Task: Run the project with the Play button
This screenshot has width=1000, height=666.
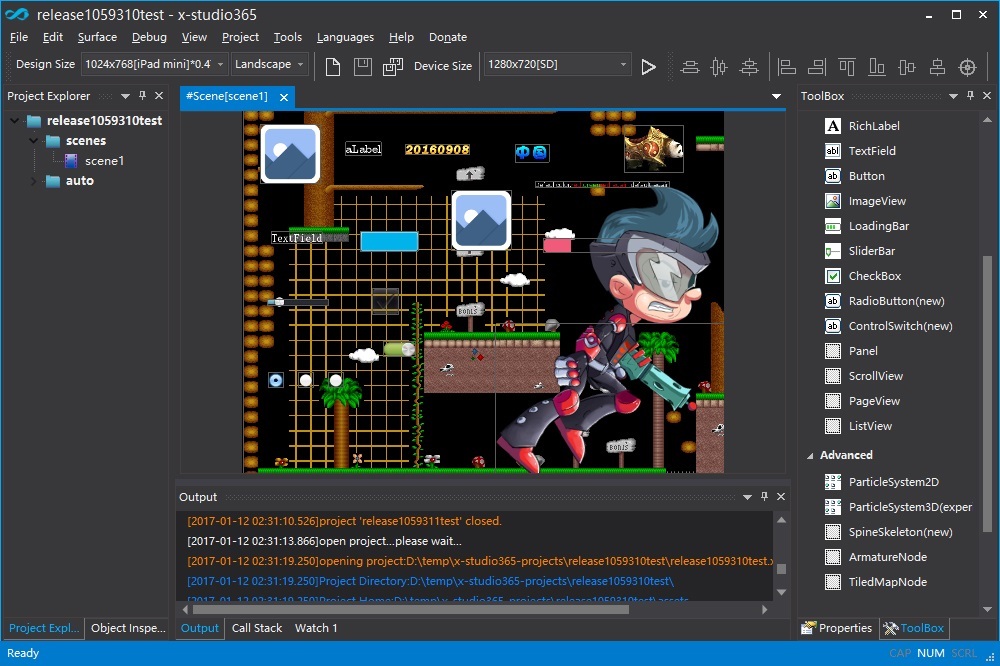Action: (649, 66)
